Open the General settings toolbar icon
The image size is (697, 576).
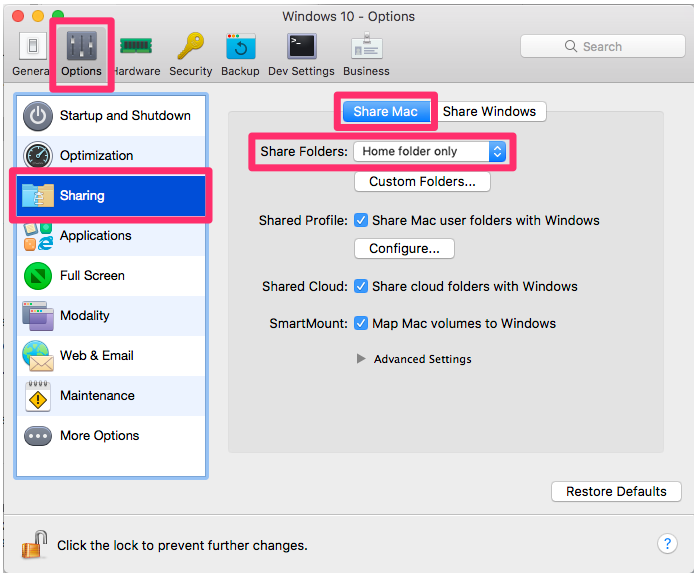click(x=33, y=46)
